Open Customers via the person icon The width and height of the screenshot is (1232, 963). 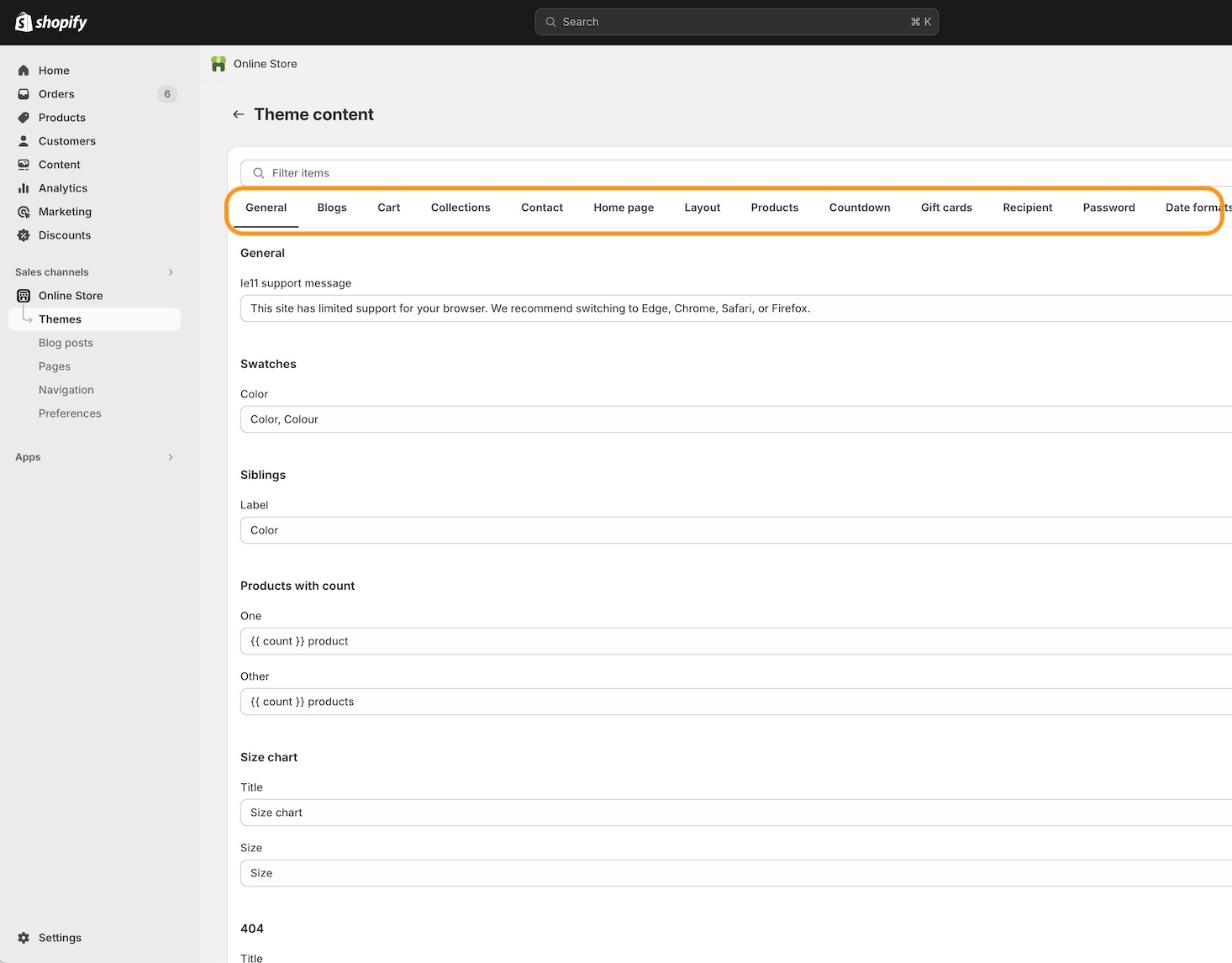tap(24, 141)
